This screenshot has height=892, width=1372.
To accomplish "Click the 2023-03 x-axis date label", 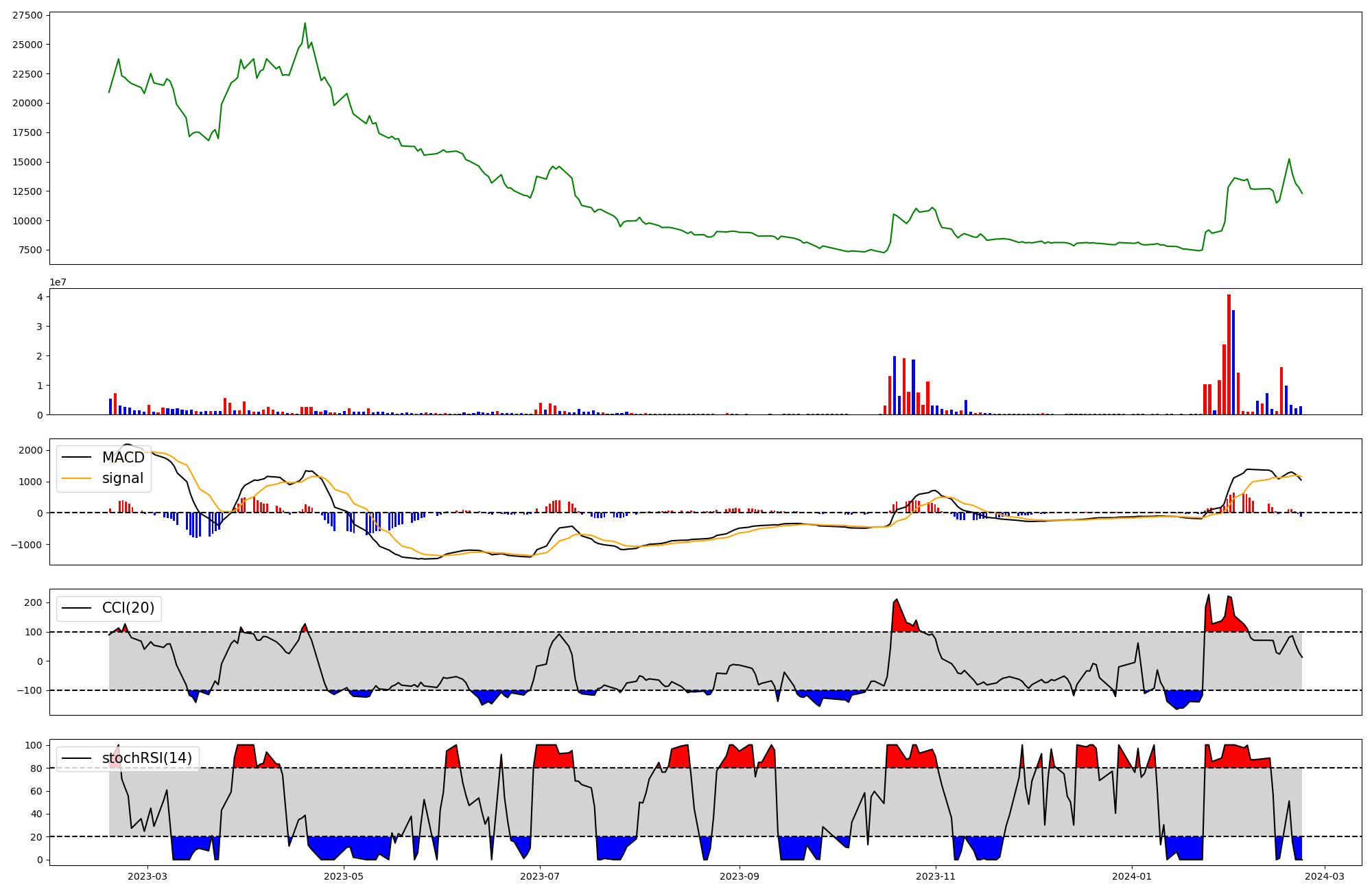I will click(147, 876).
